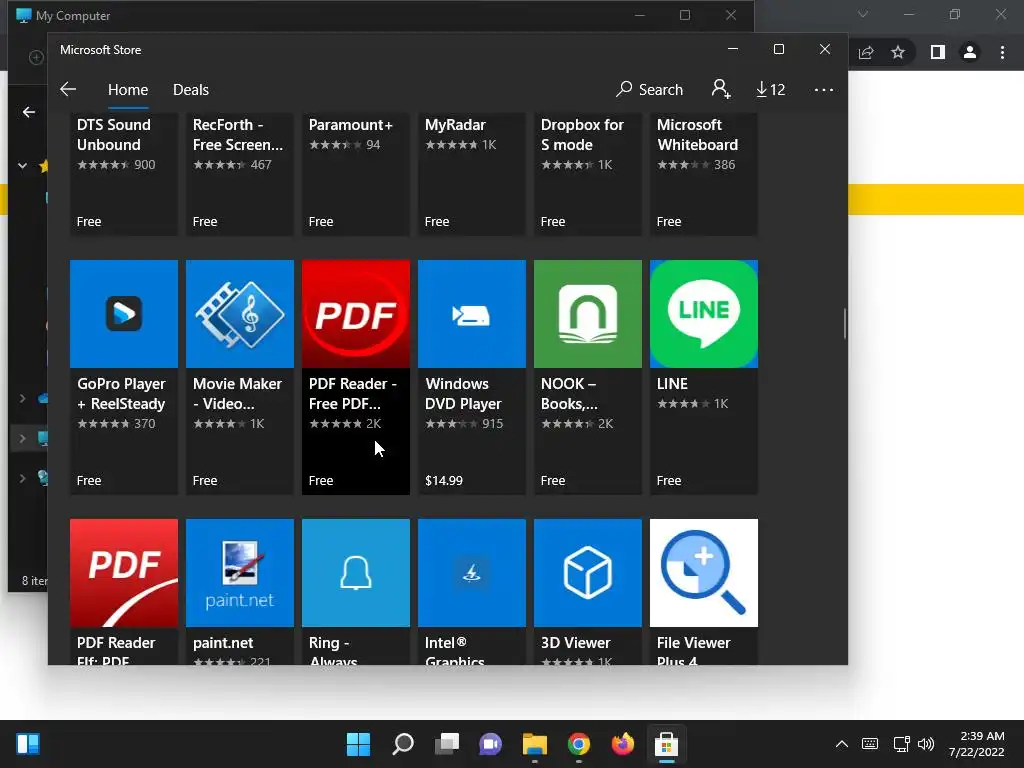Click Chrome share page icon
This screenshot has height=768, width=1024.
[x=866, y=52]
